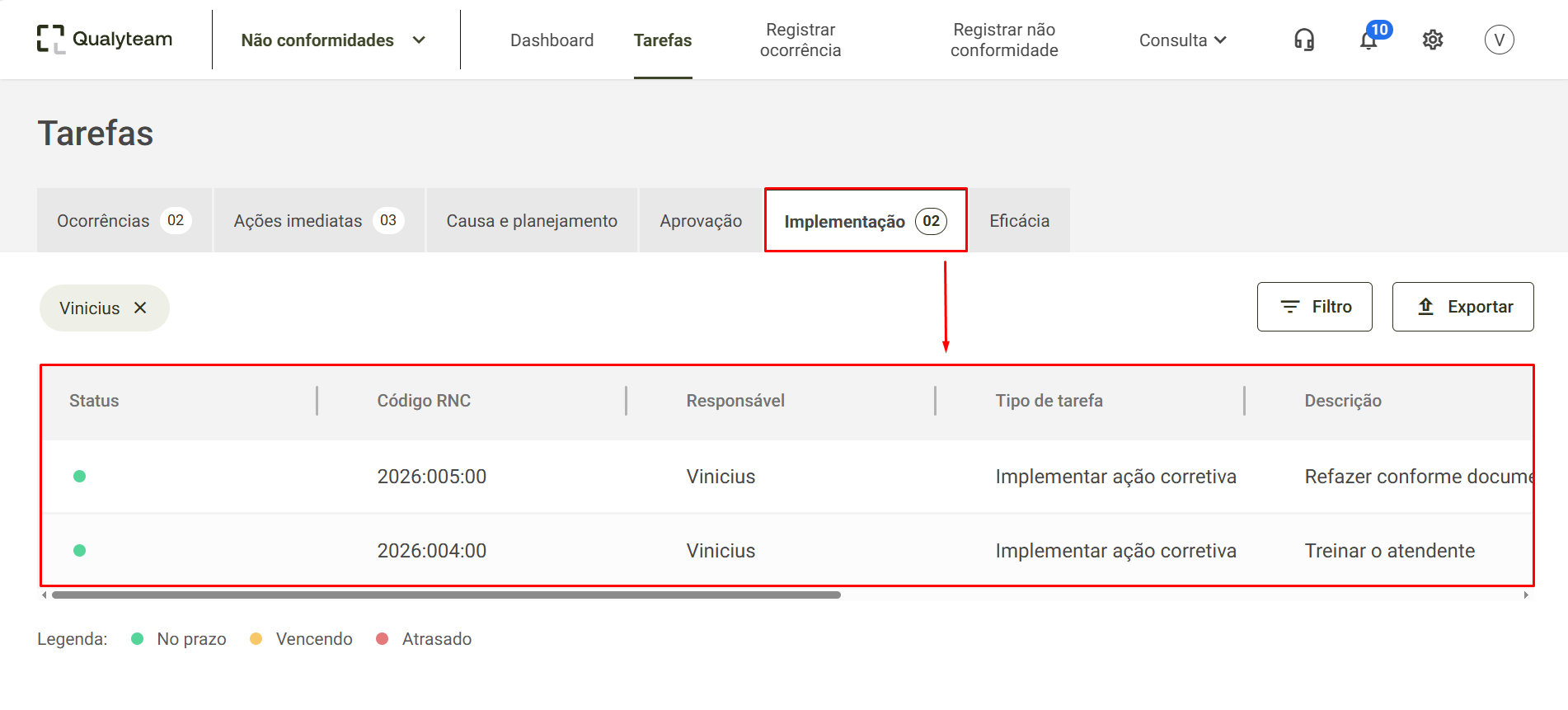Viewport: 1568px width, 710px height.
Task: Go to Dashboard in the top menu
Action: [x=552, y=40]
